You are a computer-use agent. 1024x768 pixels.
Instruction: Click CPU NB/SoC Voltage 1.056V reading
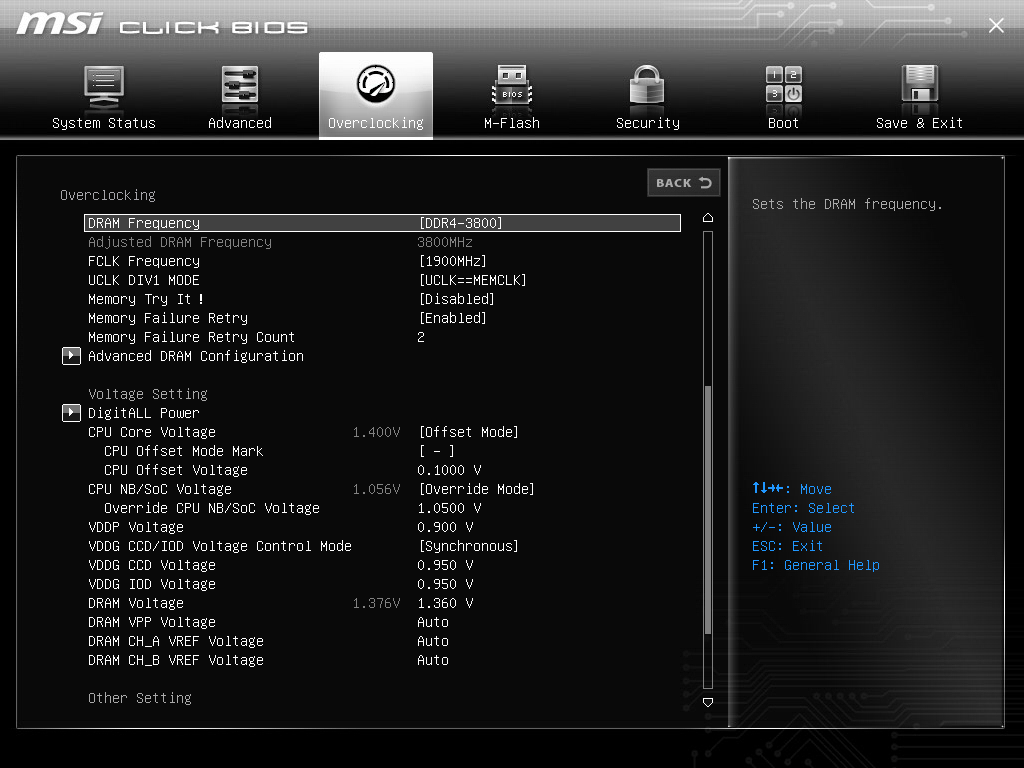376,489
